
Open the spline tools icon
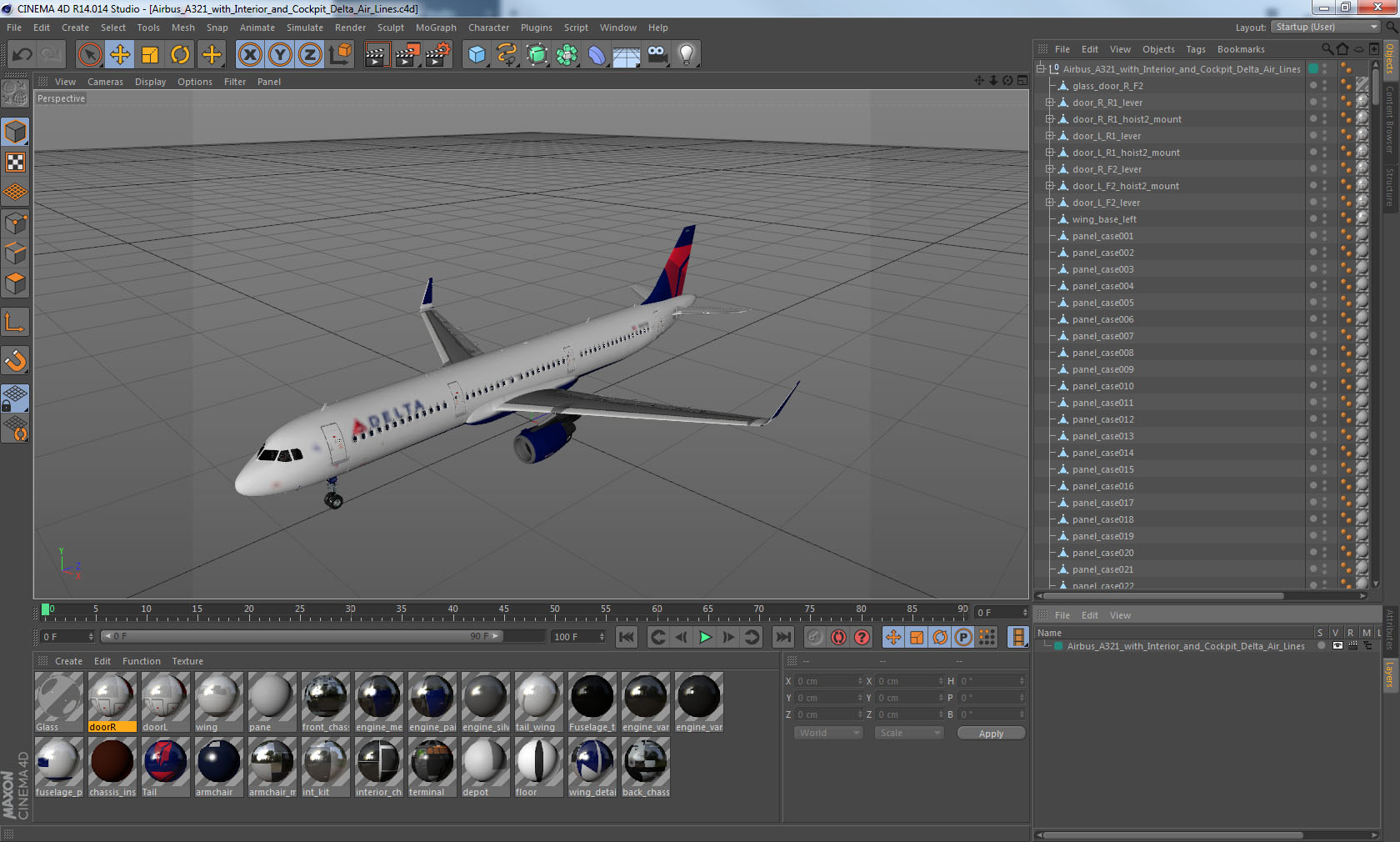(x=507, y=55)
